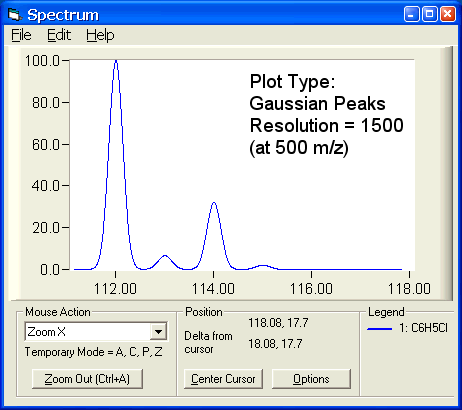Viewport: 462px width, 410px height.
Task: Select the Zoom X combo box field
Action: (96, 332)
